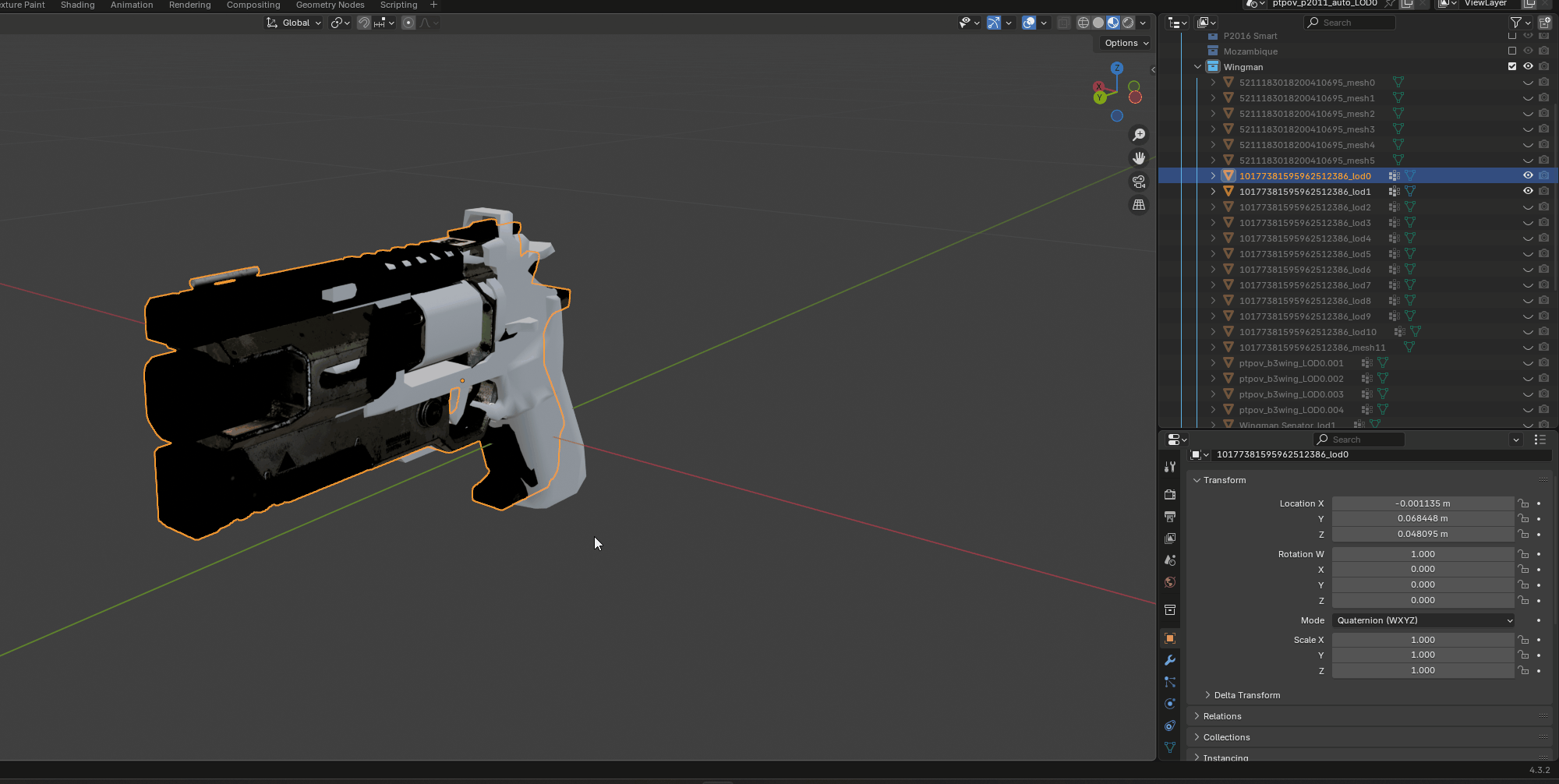Click the zoom magnifier in viewport gizmos
The height and width of the screenshot is (784, 1559).
click(x=1139, y=135)
